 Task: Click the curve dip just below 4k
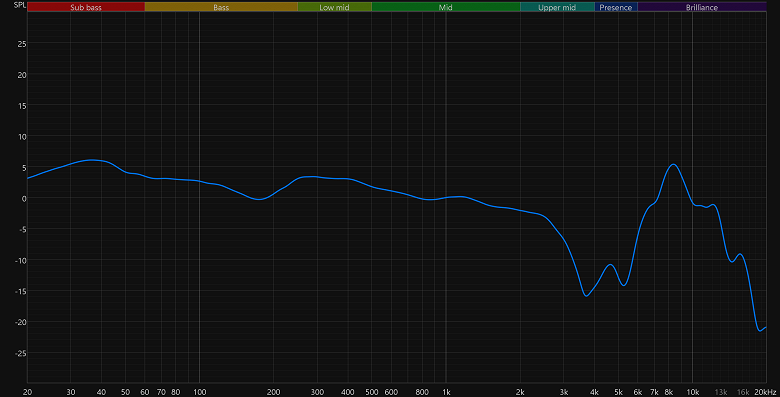click(586, 296)
